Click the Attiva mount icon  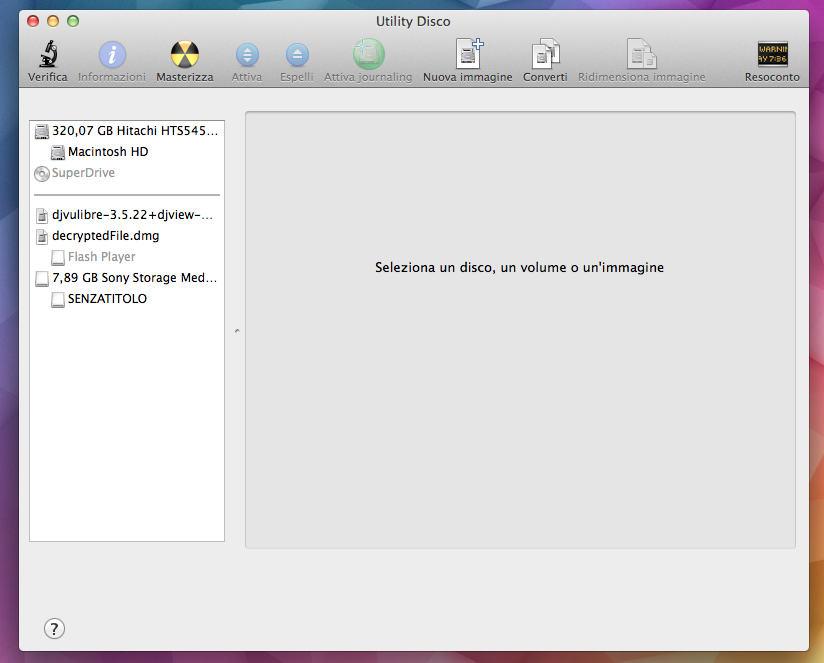[247, 55]
